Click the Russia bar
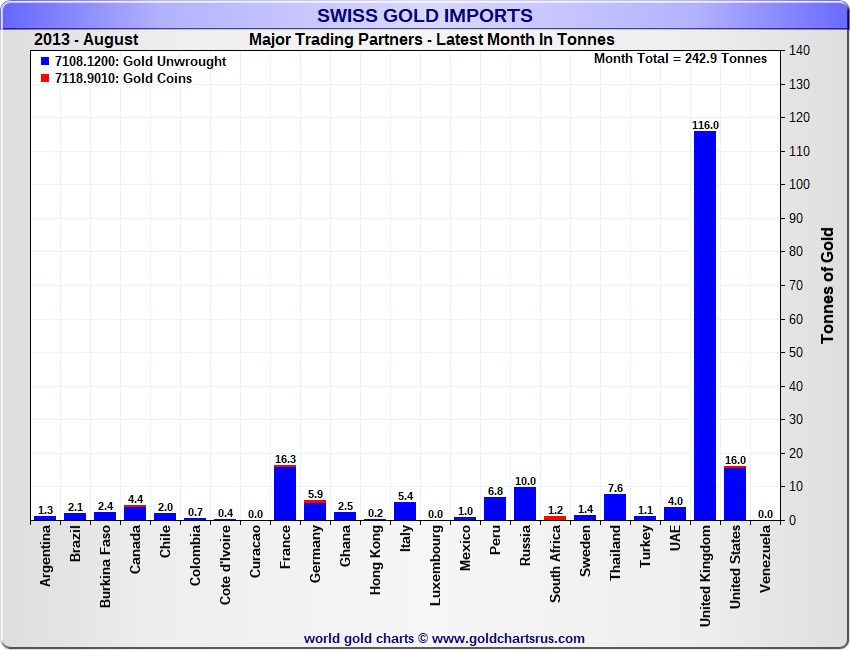The width and height of the screenshot is (850, 650). [525, 504]
